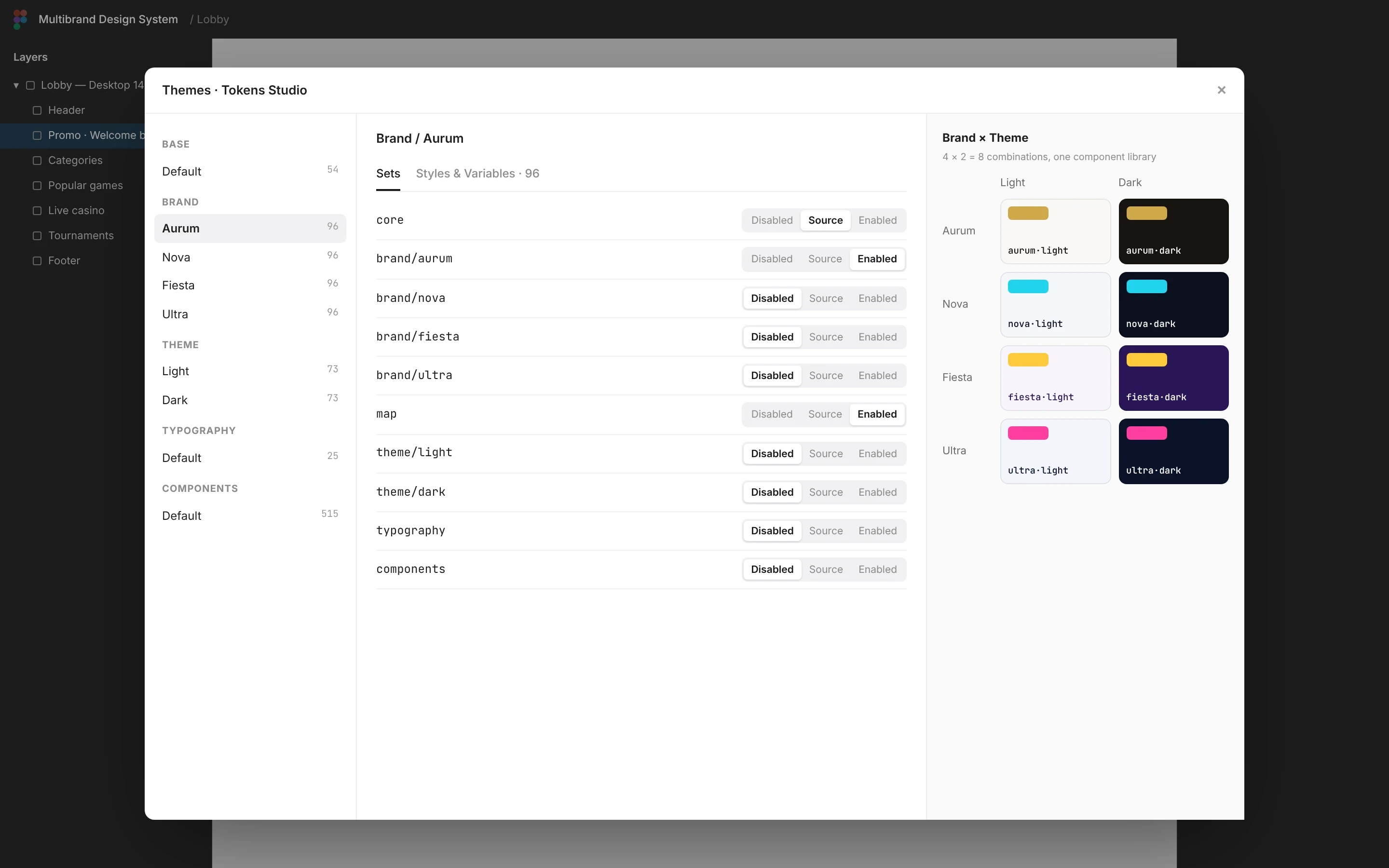The height and width of the screenshot is (868, 1389).
Task: Select the Aurum brand theme
Action: point(250,229)
